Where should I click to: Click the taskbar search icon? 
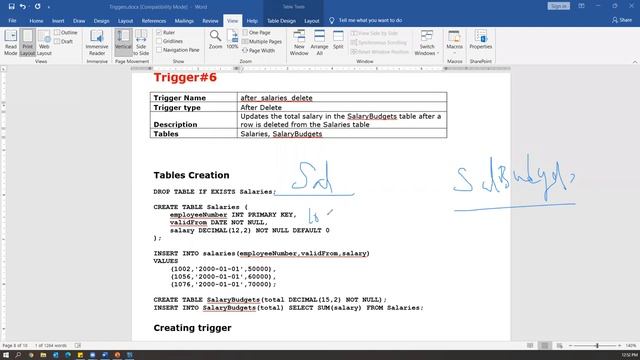18,355
